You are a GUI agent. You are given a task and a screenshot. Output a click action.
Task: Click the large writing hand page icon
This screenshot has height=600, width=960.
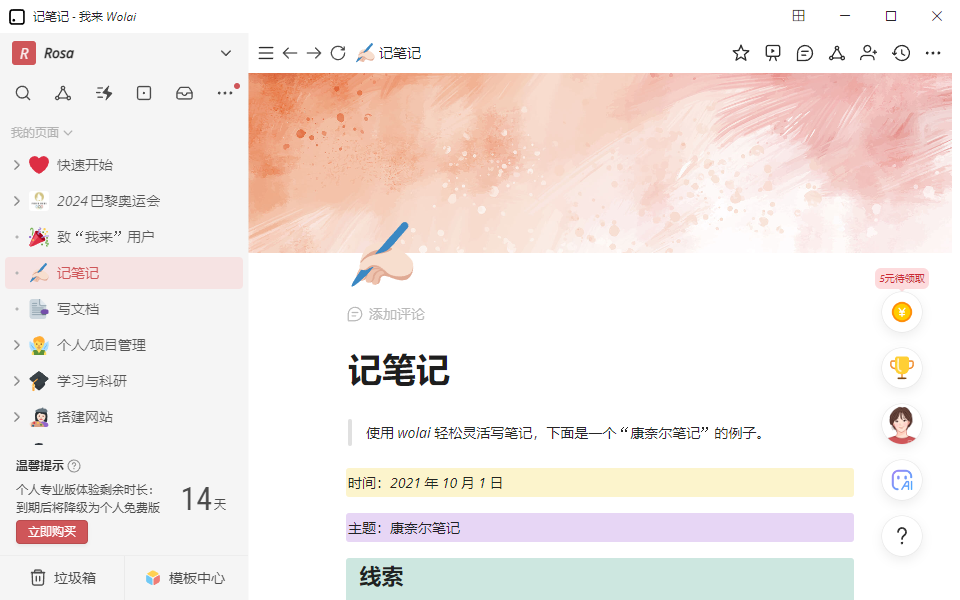pyautogui.click(x=382, y=255)
